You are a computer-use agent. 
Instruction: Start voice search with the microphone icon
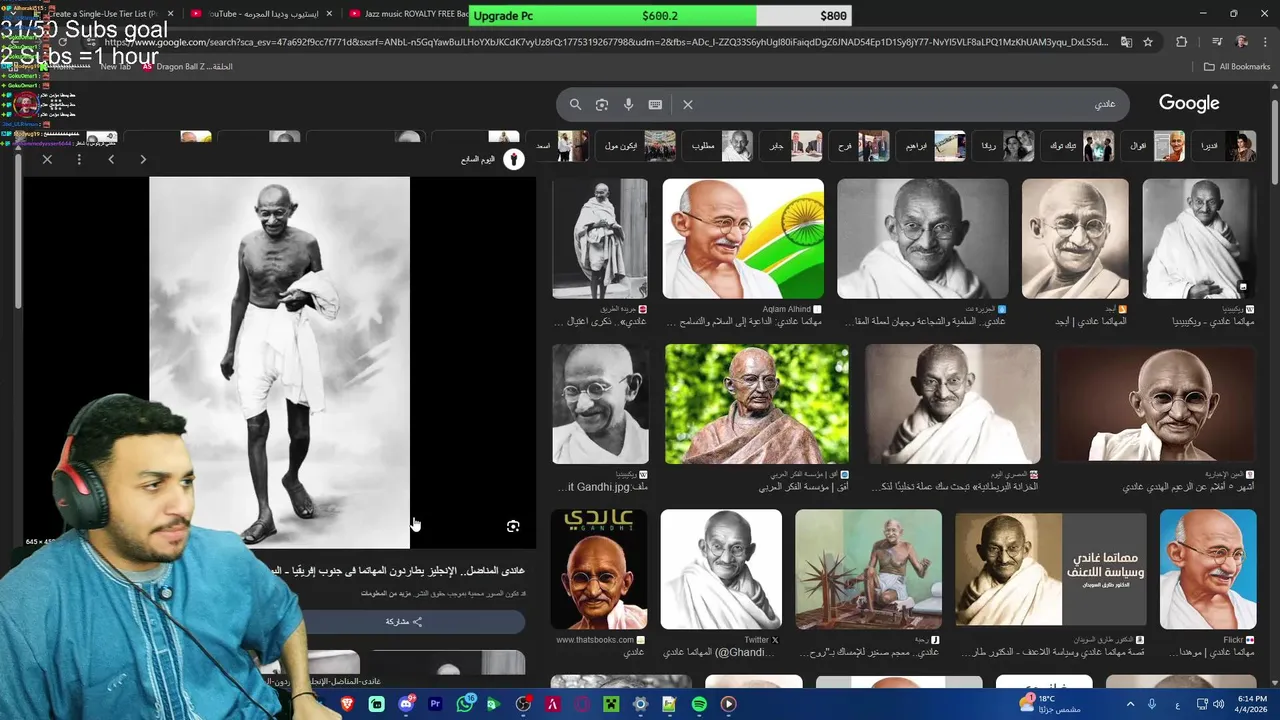click(628, 104)
